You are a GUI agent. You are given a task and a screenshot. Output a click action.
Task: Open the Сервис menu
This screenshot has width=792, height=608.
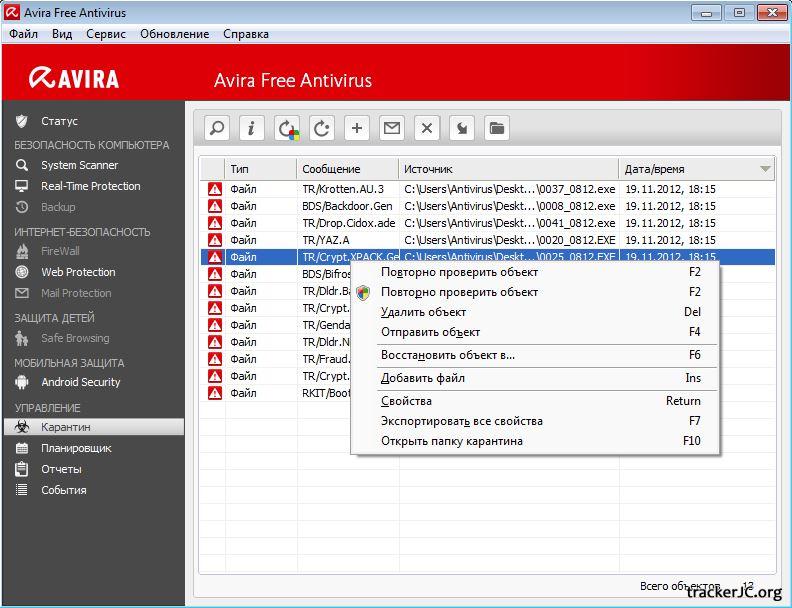click(x=106, y=34)
